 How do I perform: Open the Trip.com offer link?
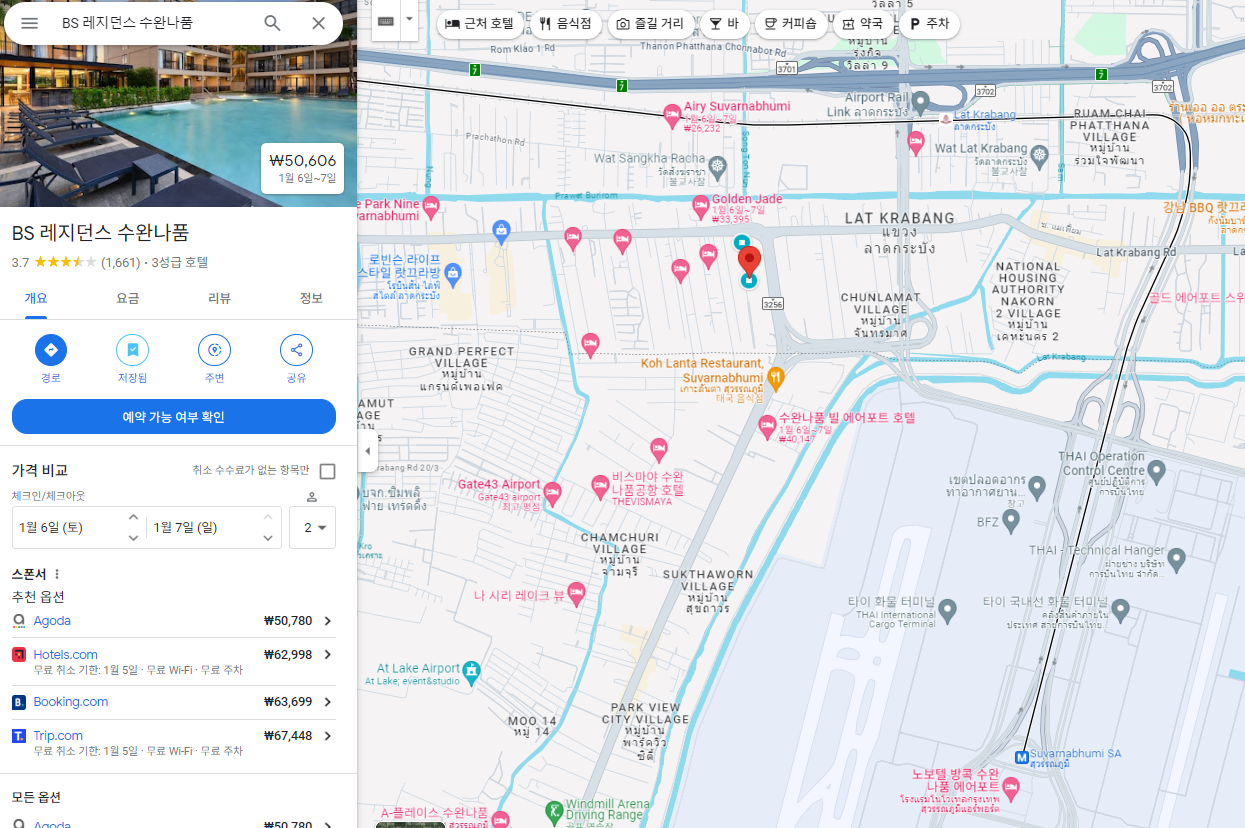pos(58,736)
